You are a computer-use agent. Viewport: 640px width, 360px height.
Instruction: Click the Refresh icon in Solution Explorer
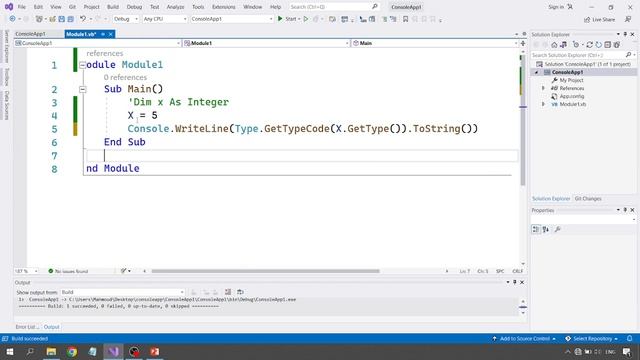(598, 44)
